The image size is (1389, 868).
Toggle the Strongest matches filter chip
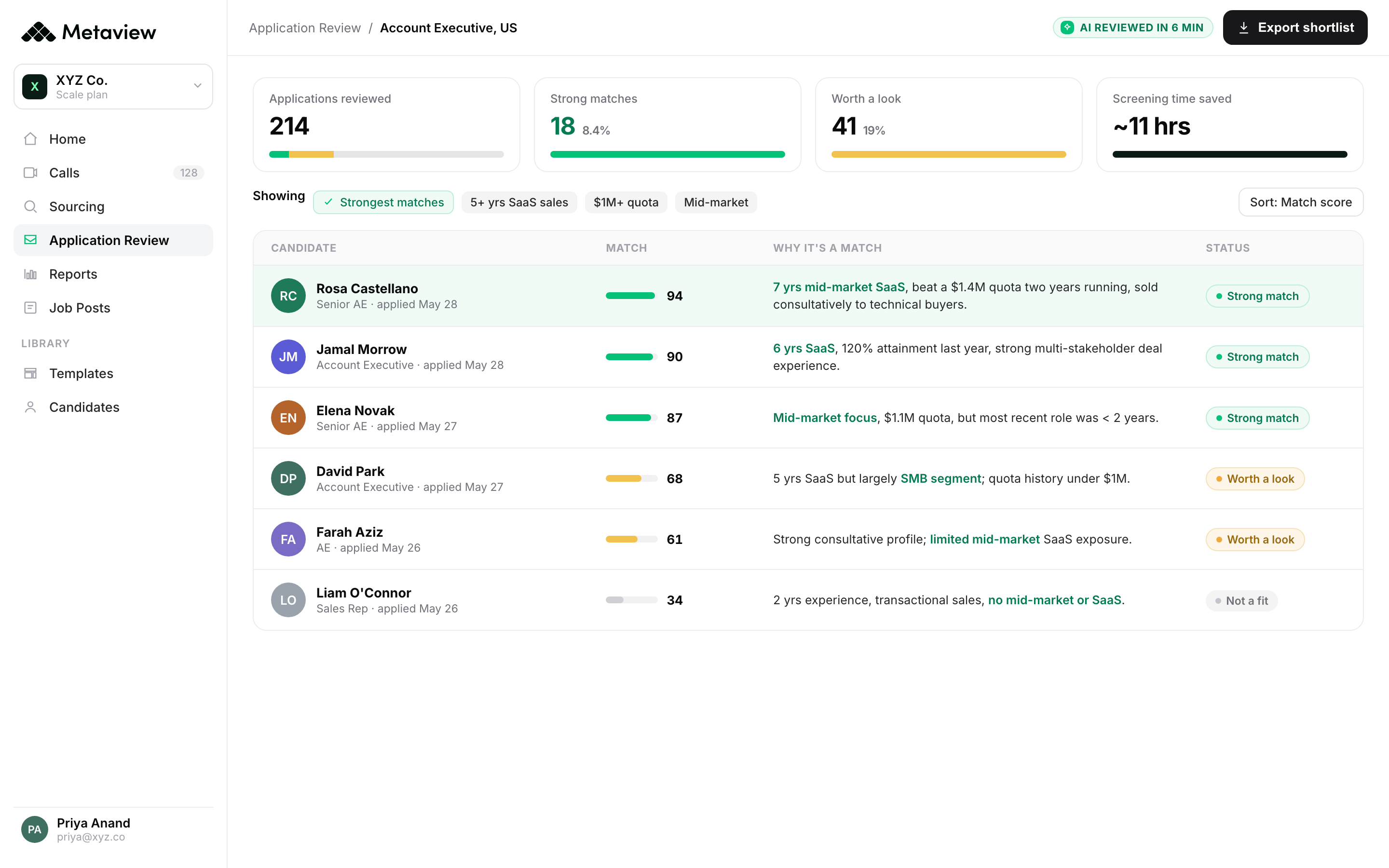pos(383,202)
